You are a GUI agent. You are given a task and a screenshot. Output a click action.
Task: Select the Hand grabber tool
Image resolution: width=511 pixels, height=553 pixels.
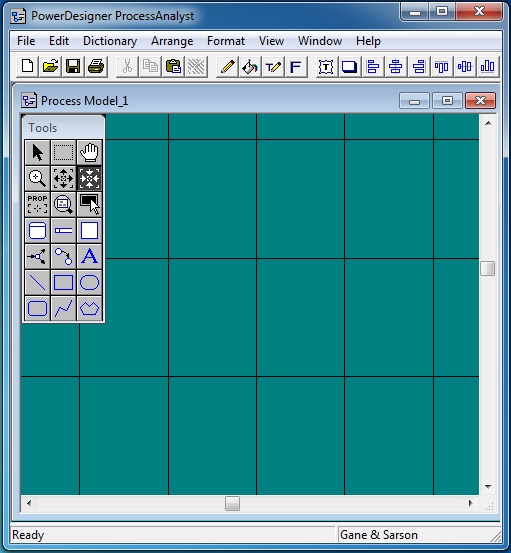[90, 152]
